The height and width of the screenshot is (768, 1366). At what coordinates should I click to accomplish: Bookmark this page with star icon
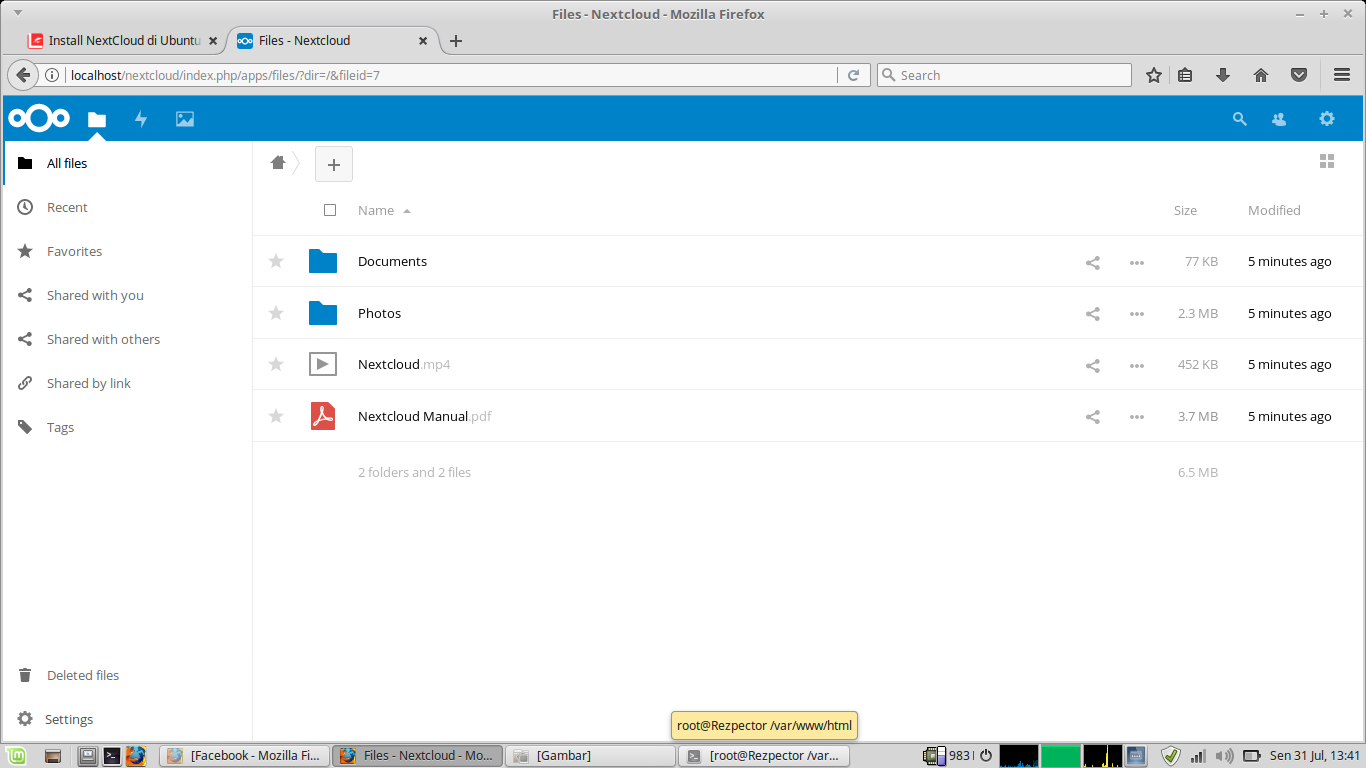point(1154,75)
